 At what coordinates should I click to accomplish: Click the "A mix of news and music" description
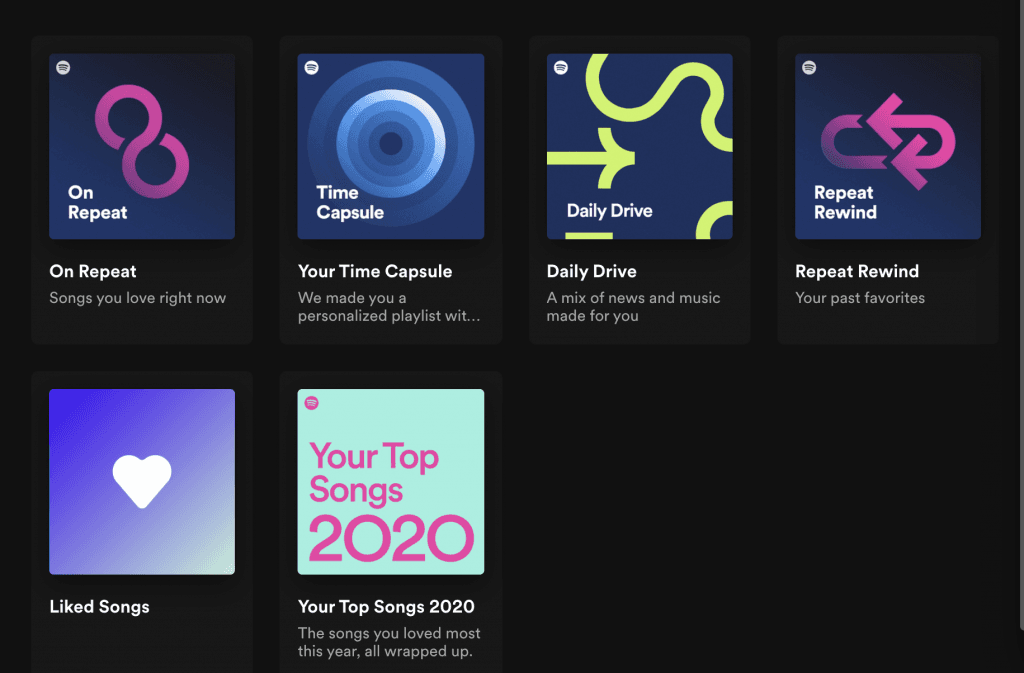pyautogui.click(x=633, y=298)
